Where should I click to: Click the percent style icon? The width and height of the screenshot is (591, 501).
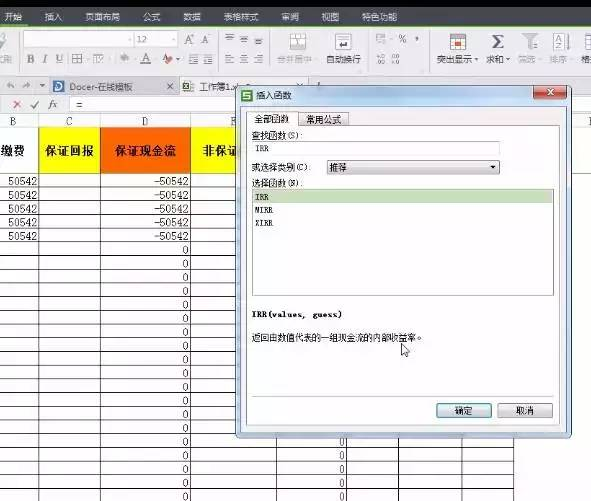(x=403, y=38)
